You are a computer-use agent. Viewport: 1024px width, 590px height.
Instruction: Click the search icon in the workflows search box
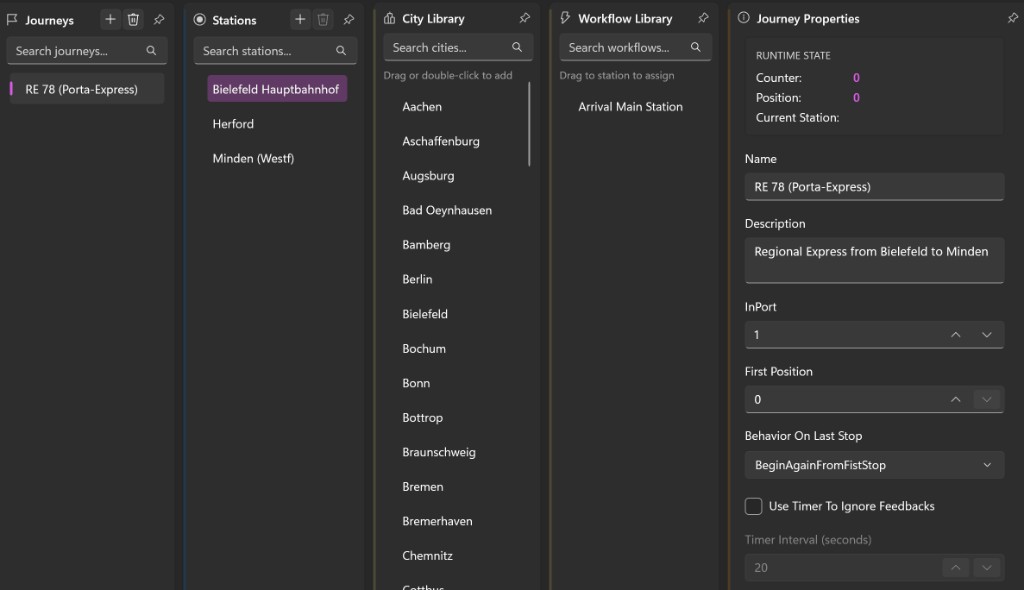click(696, 47)
